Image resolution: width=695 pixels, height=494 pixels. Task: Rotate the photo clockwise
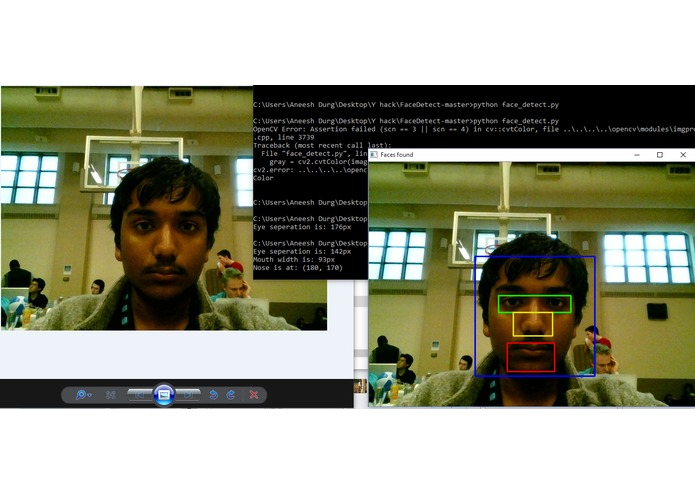231,395
